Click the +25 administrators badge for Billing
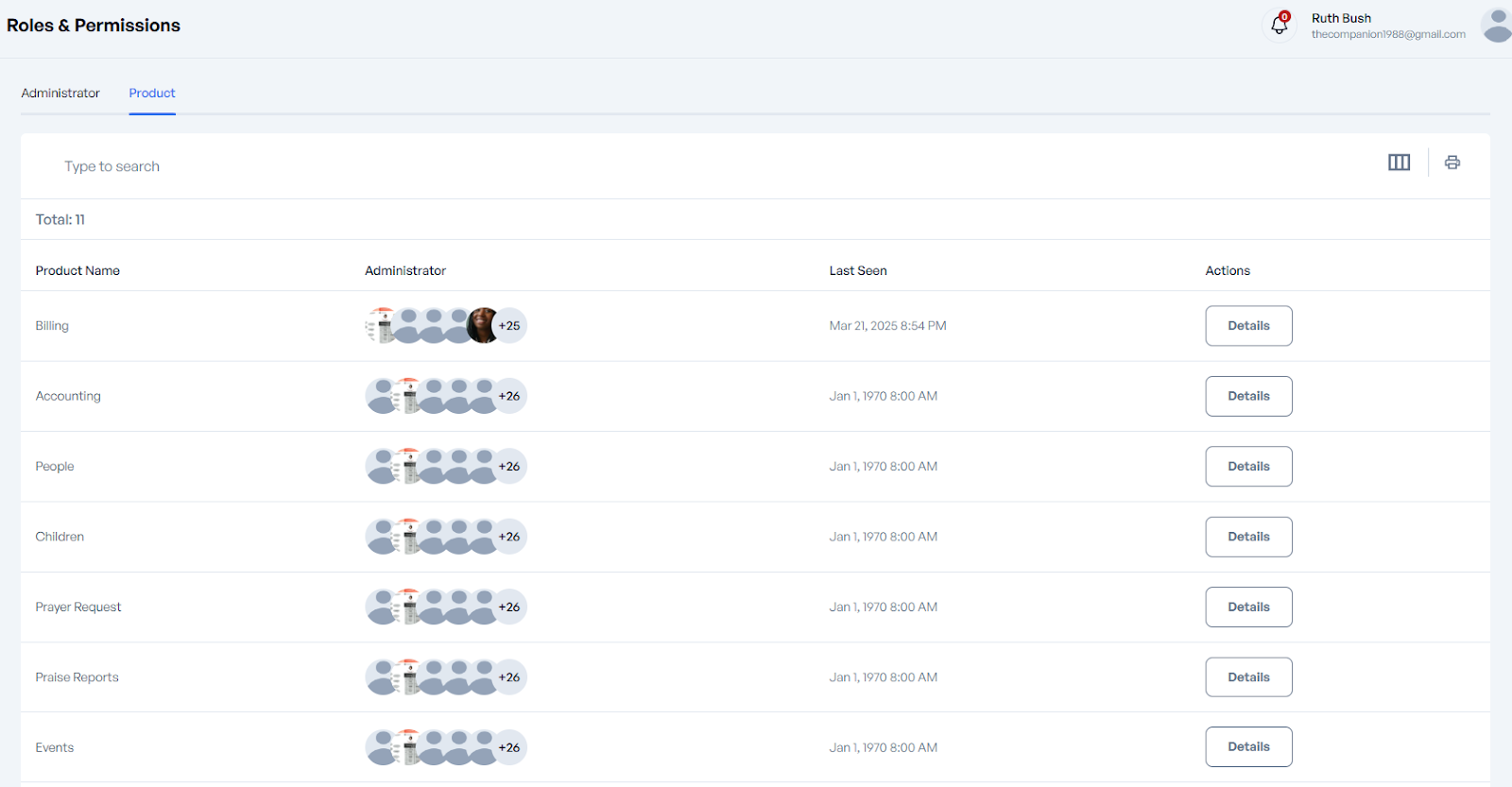 [510, 326]
